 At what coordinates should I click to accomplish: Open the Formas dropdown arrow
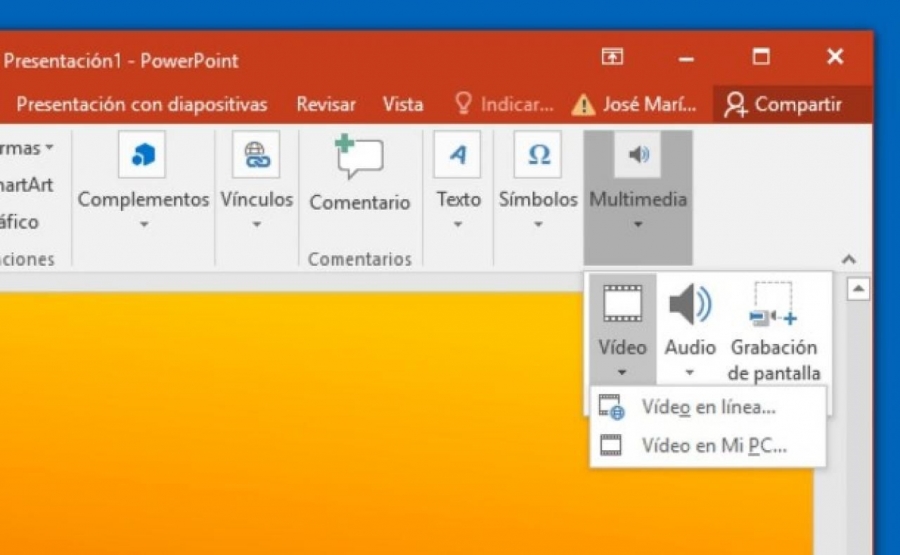pyautogui.click(x=50, y=148)
